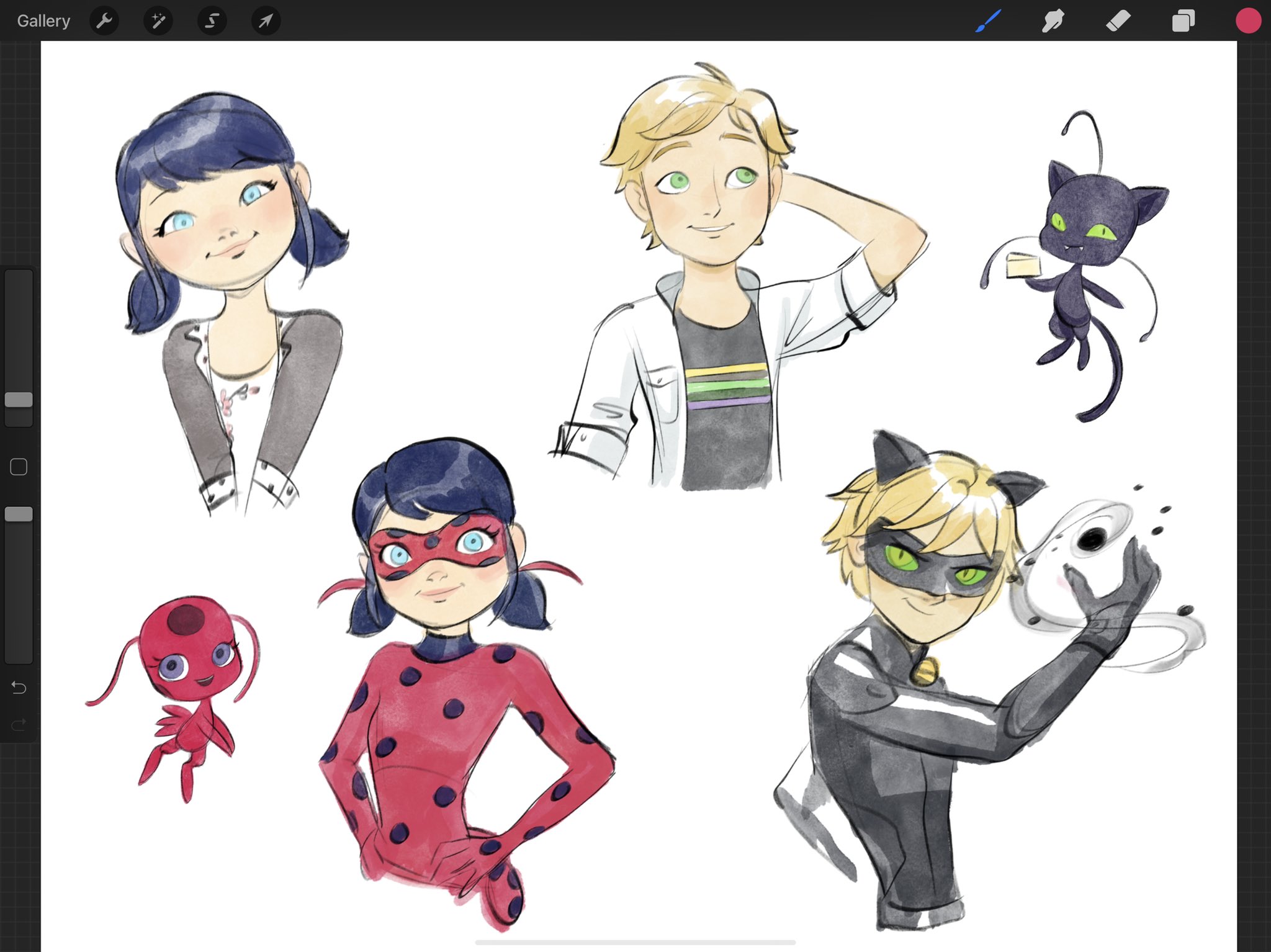Screen dimensions: 1271x952
Task: Undo the last stroke with the sidebar arrow
Action: click(19, 688)
